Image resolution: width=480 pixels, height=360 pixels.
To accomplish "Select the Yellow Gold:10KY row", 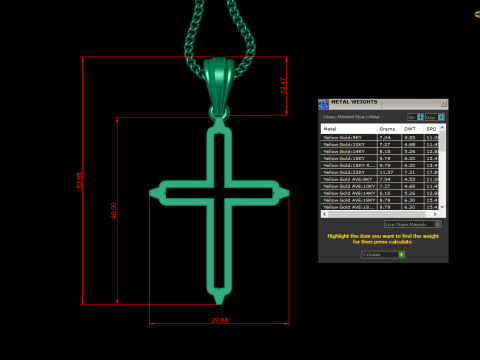I will 380,144.
